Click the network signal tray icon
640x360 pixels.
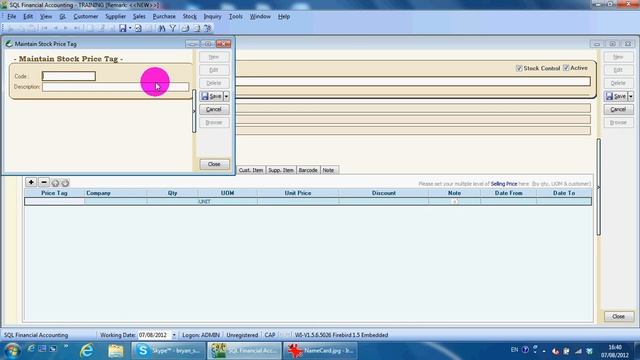pos(578,351)
